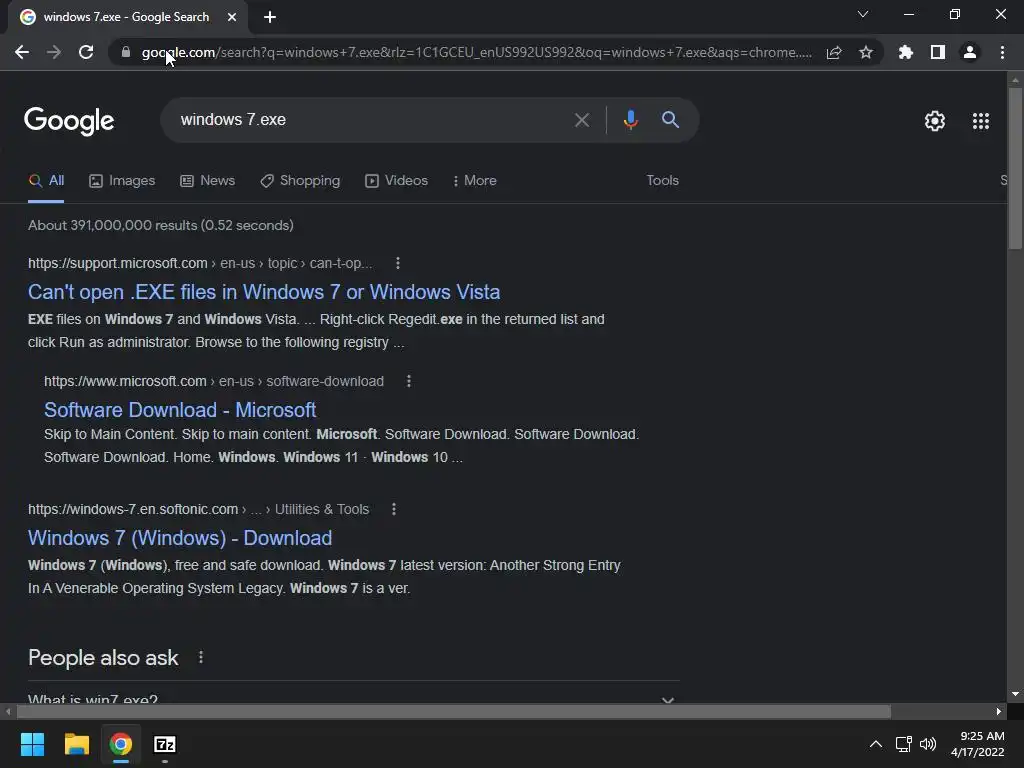The width and height of the screenshot is (1024, 768).
Task: Go back with the browser back arrow
Action: pyautogui.click(x=22, y=52)
